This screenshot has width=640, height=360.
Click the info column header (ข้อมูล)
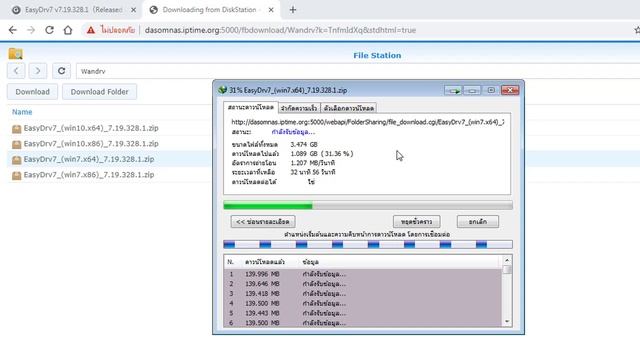pyautogui.click(x=311, y=262)
